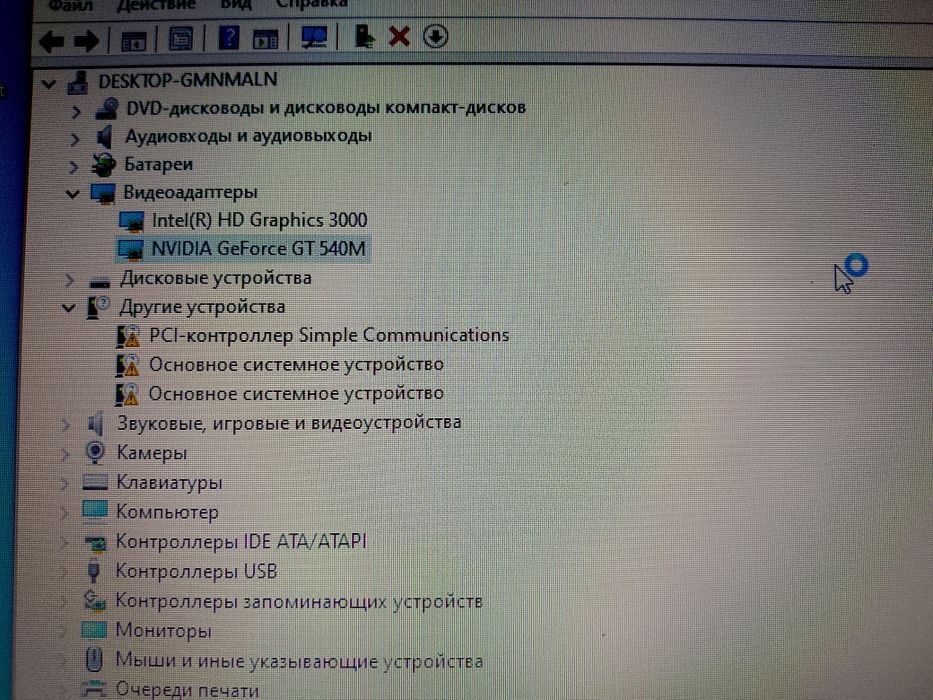Click the Мониторы label
Viewport: 933px width, 700px height.
click(x=164, y=630)
